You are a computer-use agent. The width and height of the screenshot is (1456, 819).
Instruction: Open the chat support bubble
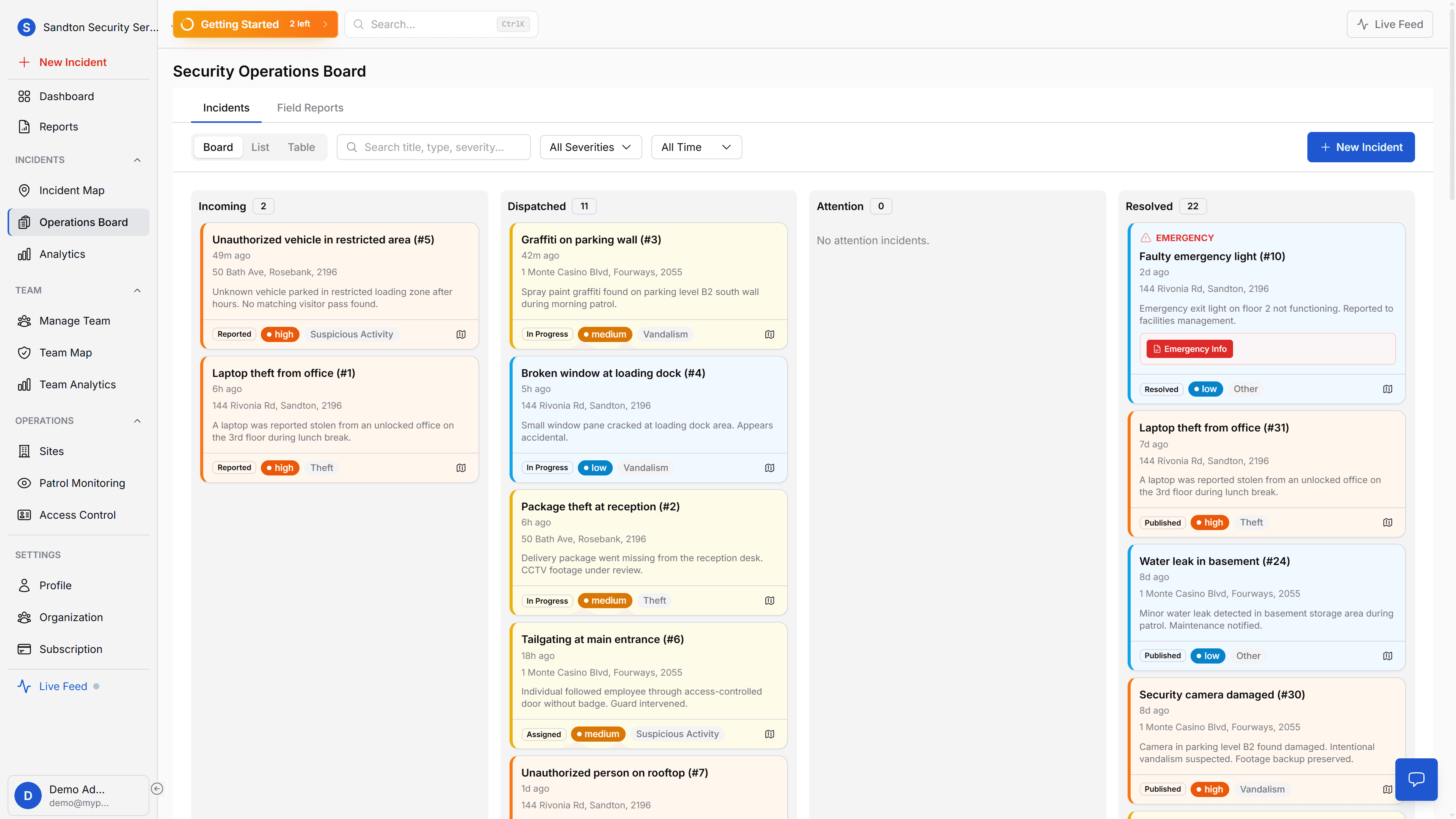[x=1417, y=780]
